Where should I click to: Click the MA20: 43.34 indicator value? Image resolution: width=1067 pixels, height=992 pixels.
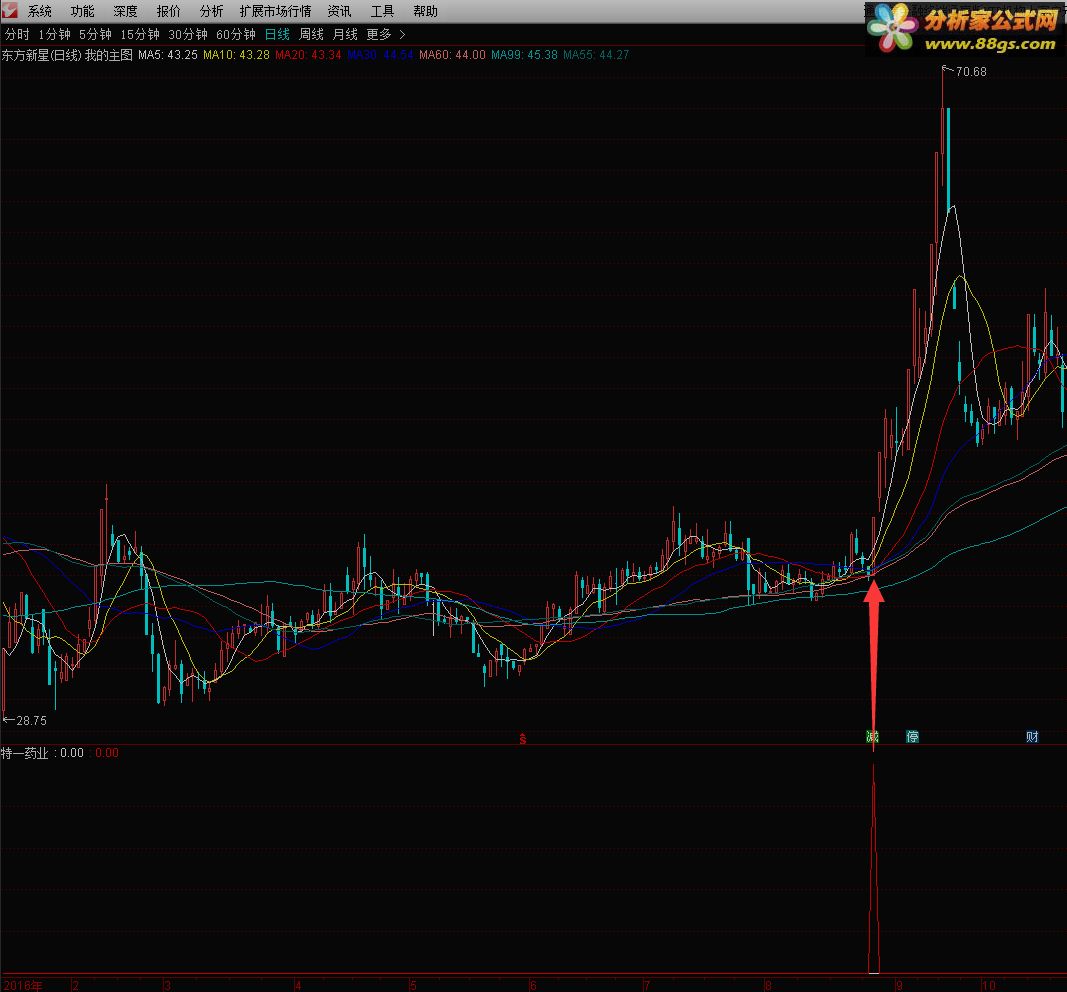(308, 55)
